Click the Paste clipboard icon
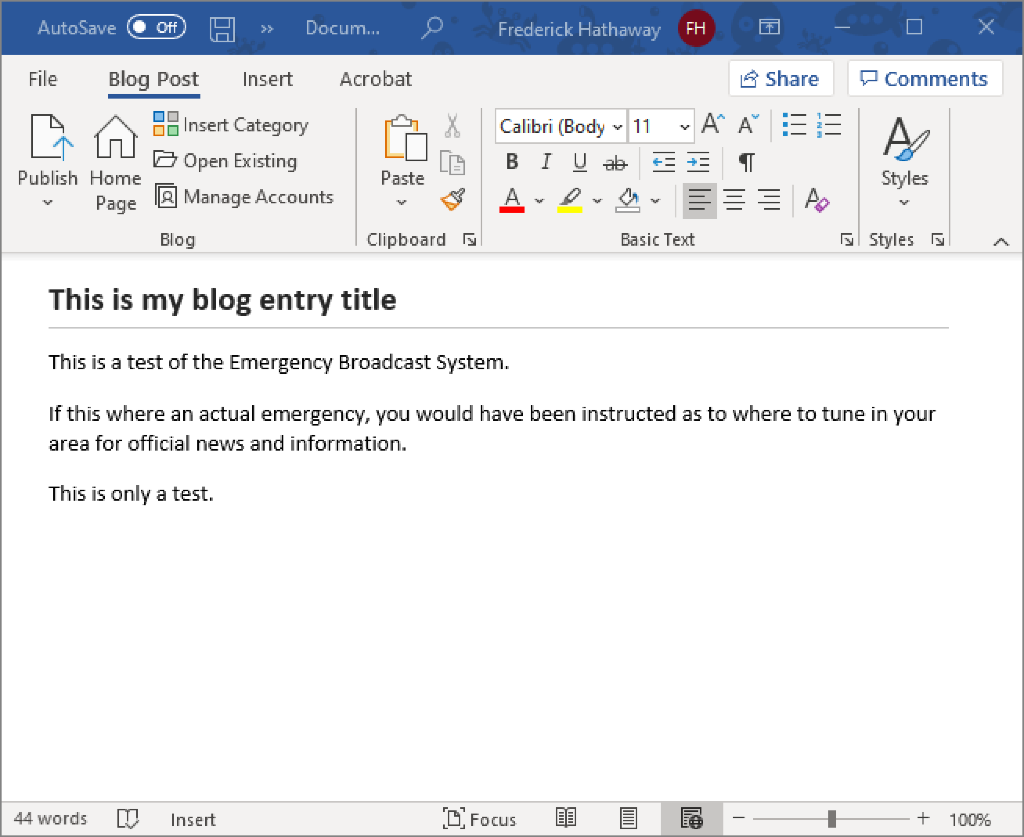This screenshot has height=837, width=1024. pyautogui.click(x=404, y=138)
